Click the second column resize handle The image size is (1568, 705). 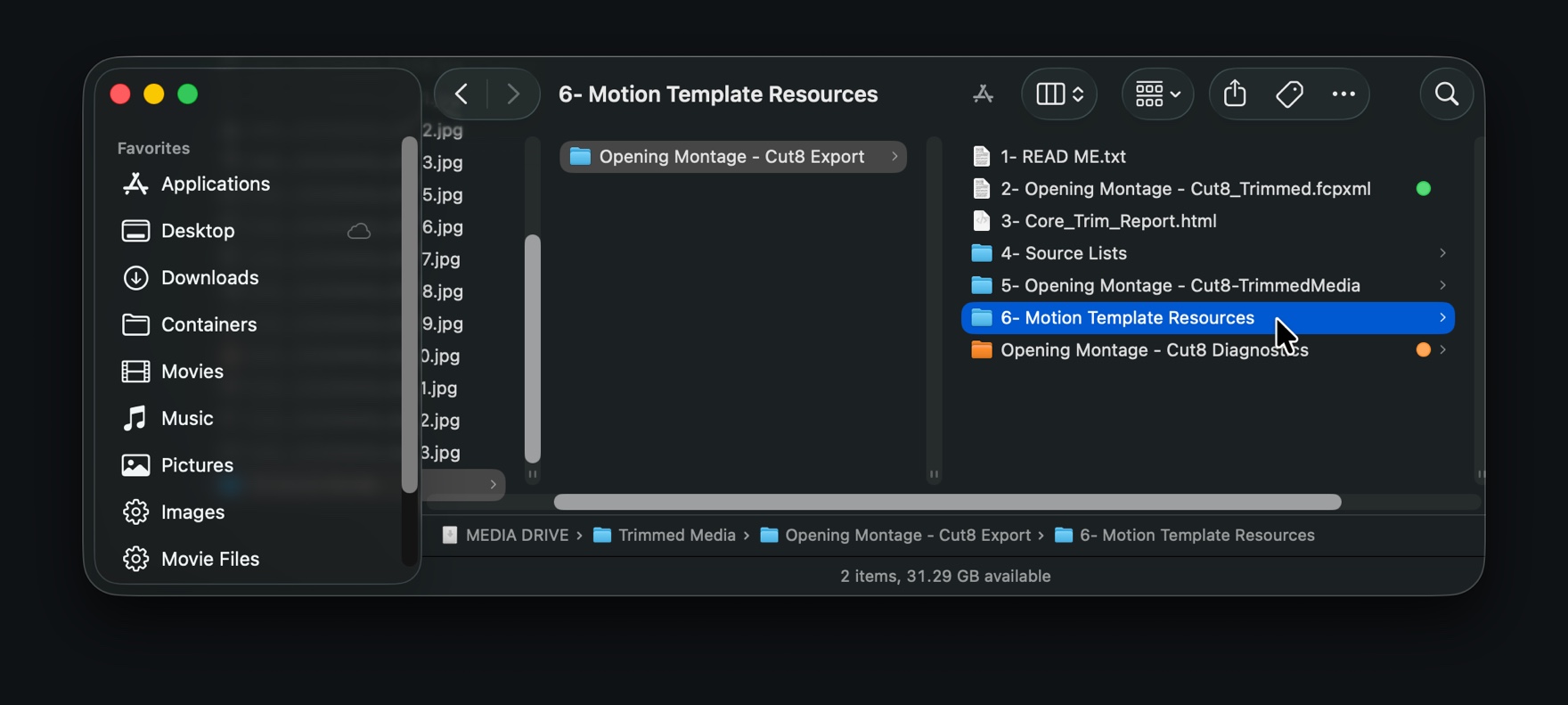[934, 474]
